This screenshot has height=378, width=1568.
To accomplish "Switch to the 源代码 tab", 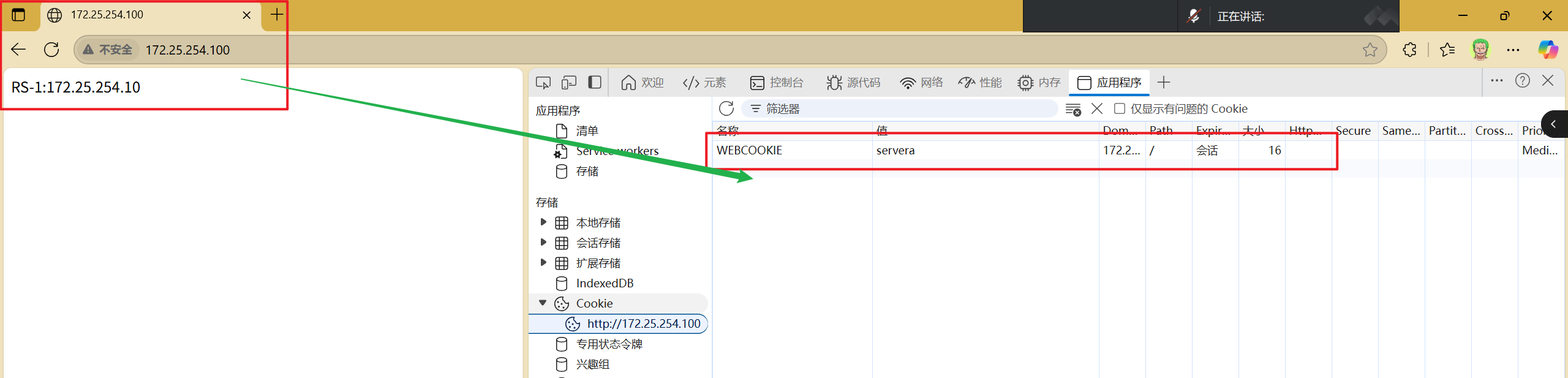I will [x=853, y=83].
